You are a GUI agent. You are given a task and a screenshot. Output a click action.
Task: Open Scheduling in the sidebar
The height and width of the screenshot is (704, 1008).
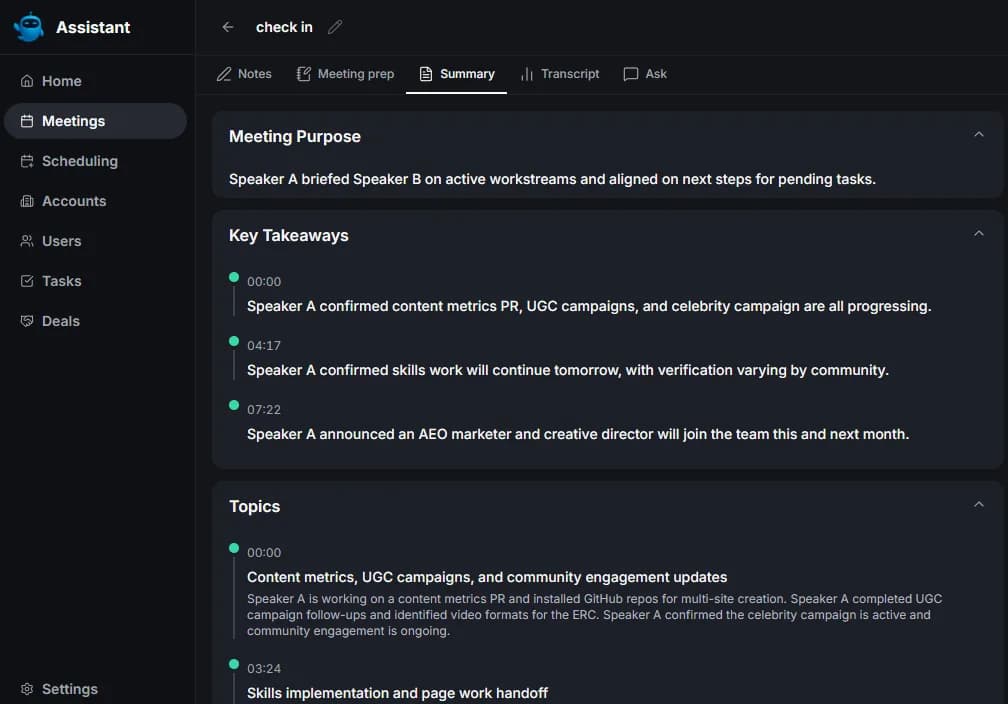click(x=95, y=161)
